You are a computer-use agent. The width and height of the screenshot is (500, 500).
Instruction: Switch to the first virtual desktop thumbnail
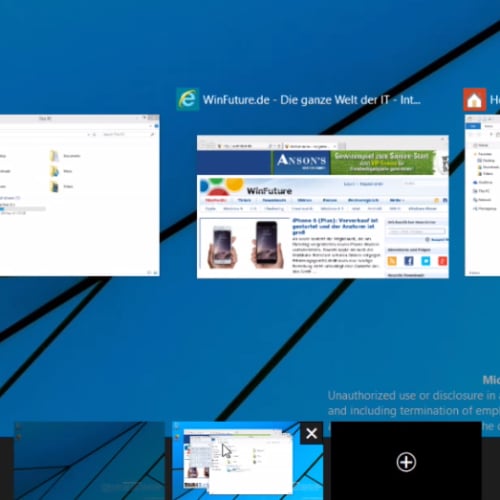[x=89, y=461]
